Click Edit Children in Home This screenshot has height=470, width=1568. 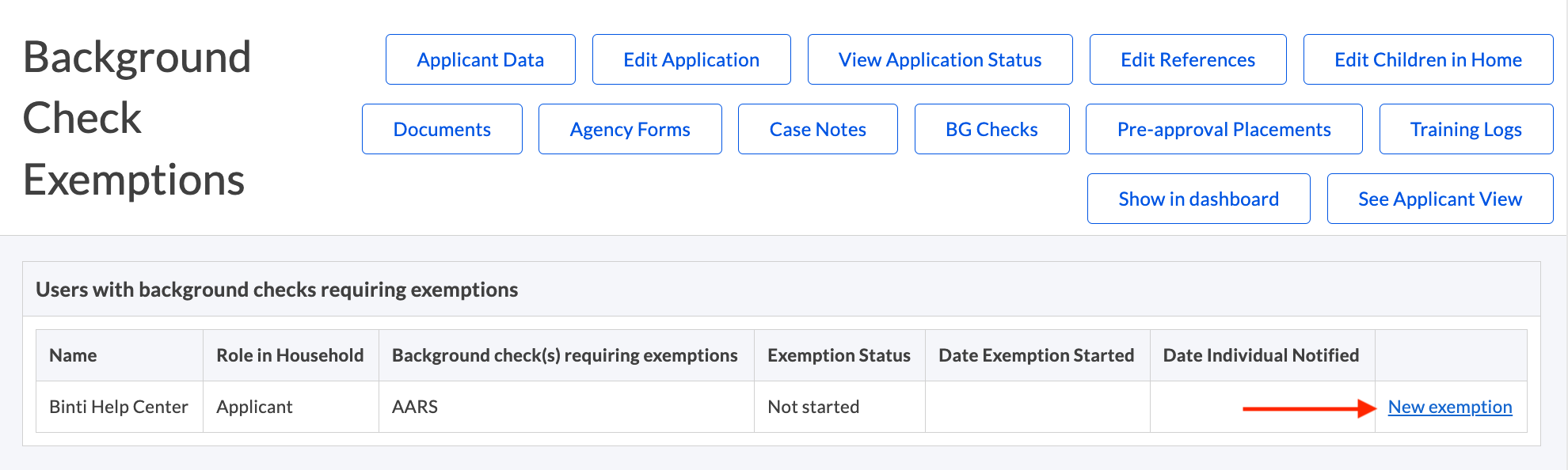1428,59
